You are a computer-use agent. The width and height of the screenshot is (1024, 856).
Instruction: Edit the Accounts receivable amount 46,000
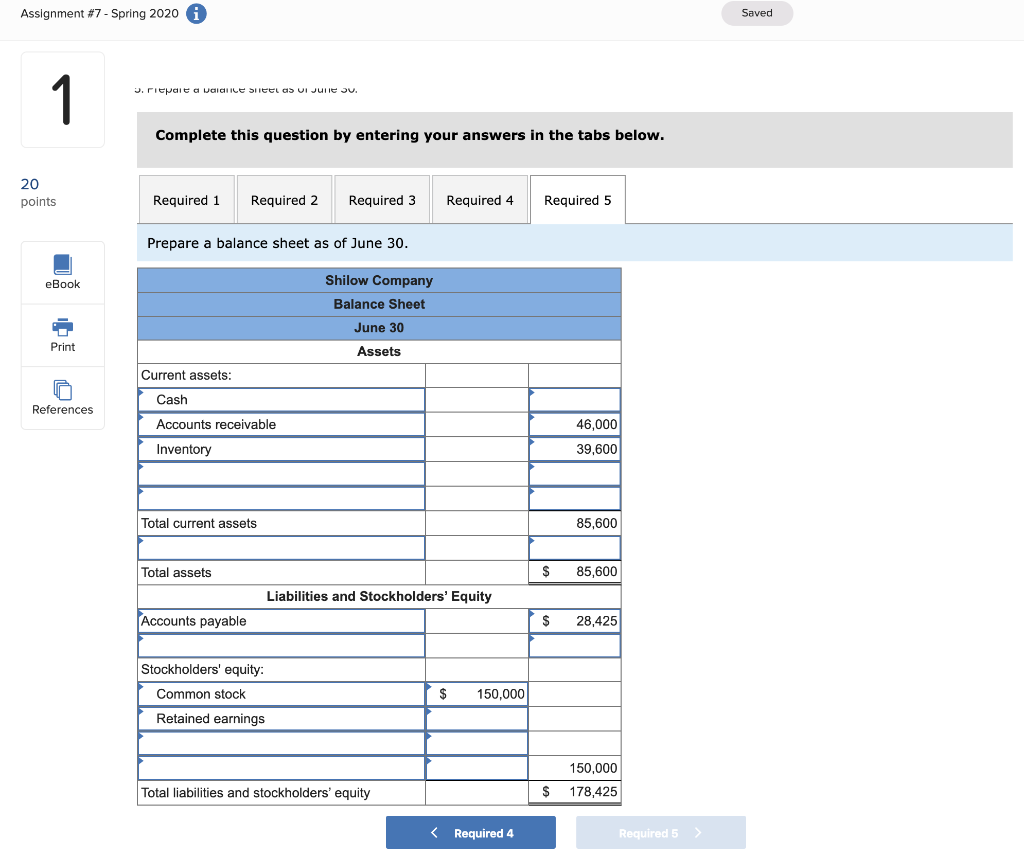pyautogui.click(x=574, y=423)
